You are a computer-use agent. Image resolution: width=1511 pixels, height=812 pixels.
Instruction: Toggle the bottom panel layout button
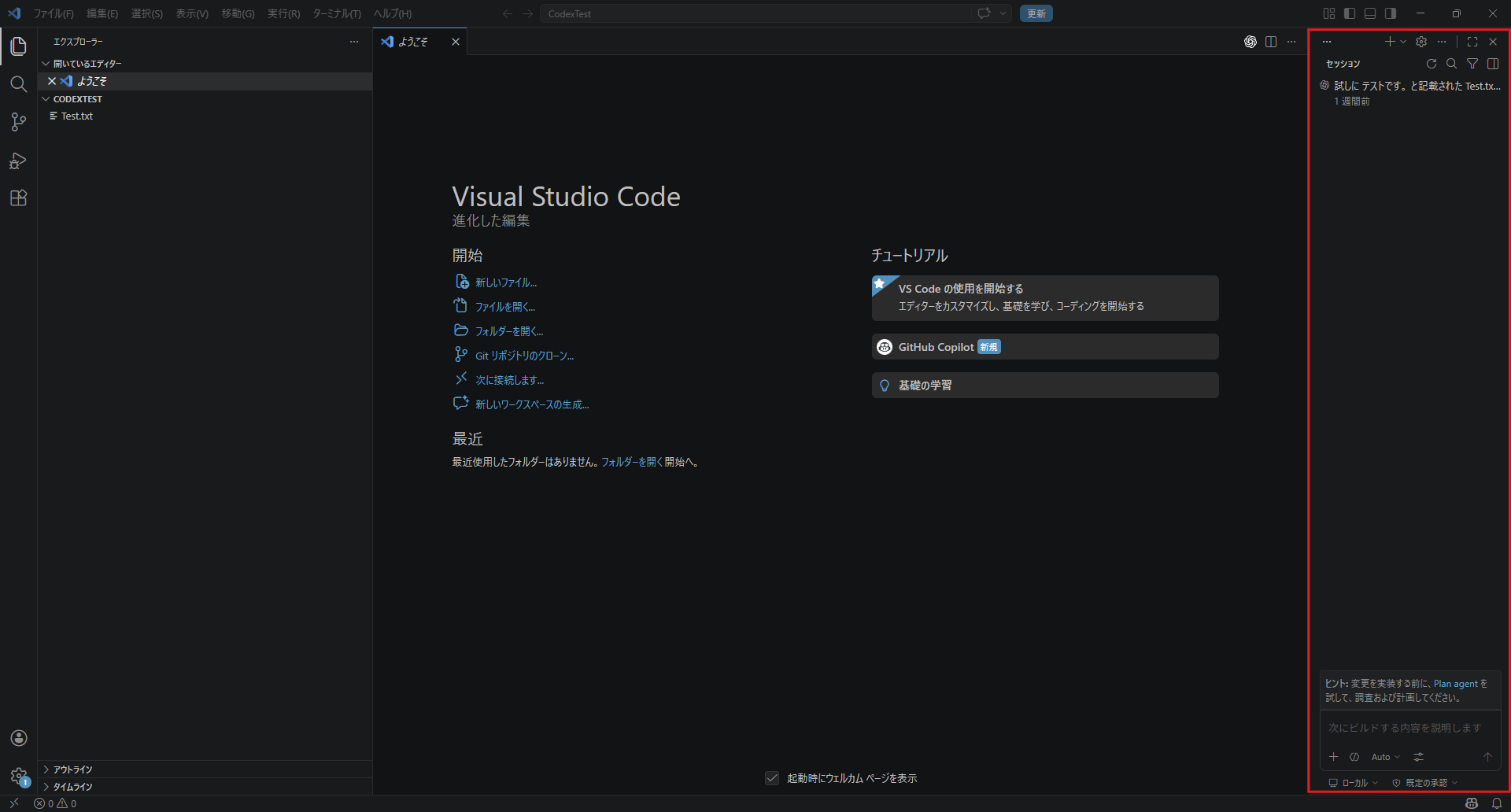[1370, 13]
